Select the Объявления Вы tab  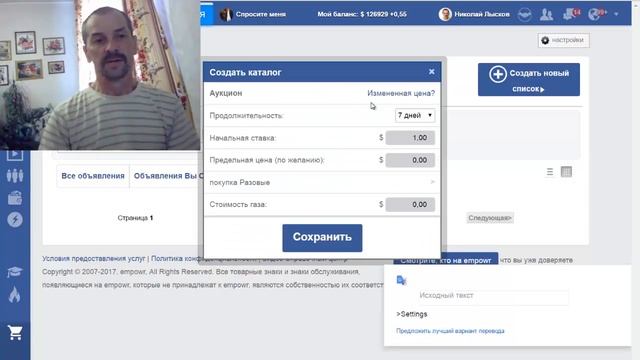pos(168,176)
